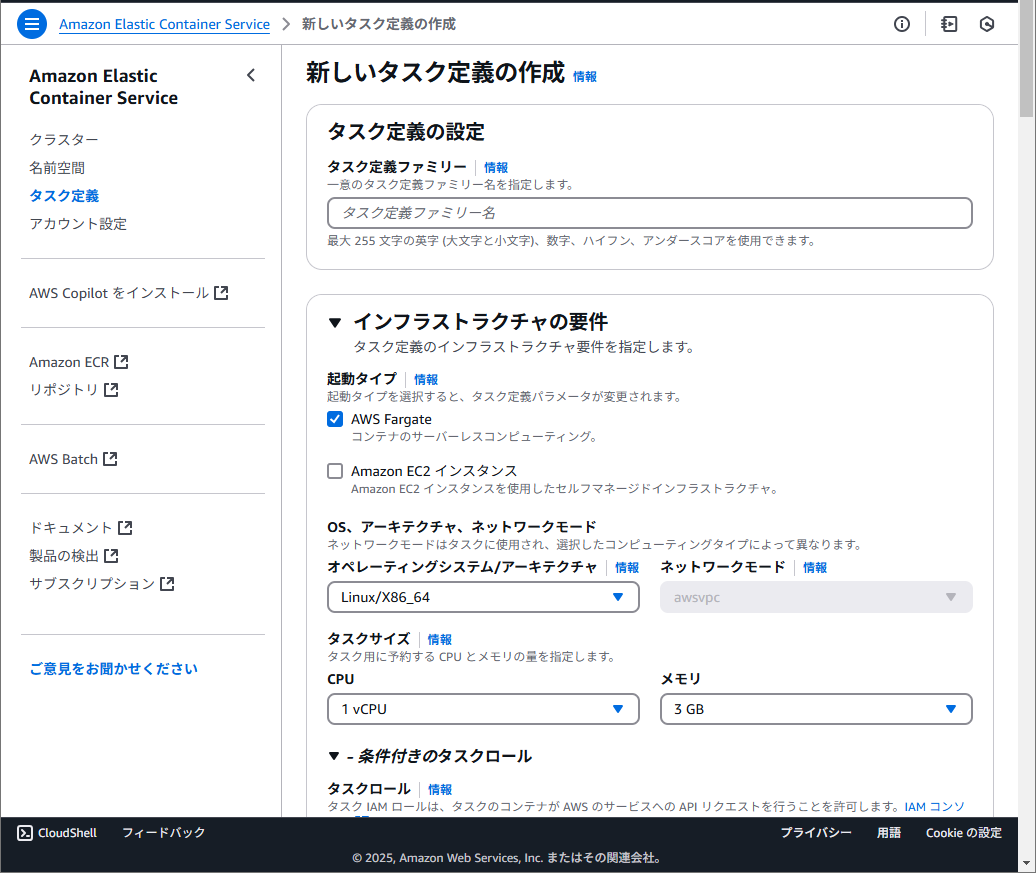The image size is (1036, 873).
Task: Click 情報 link beside タスクロール
Action: (x=440, y=790)
